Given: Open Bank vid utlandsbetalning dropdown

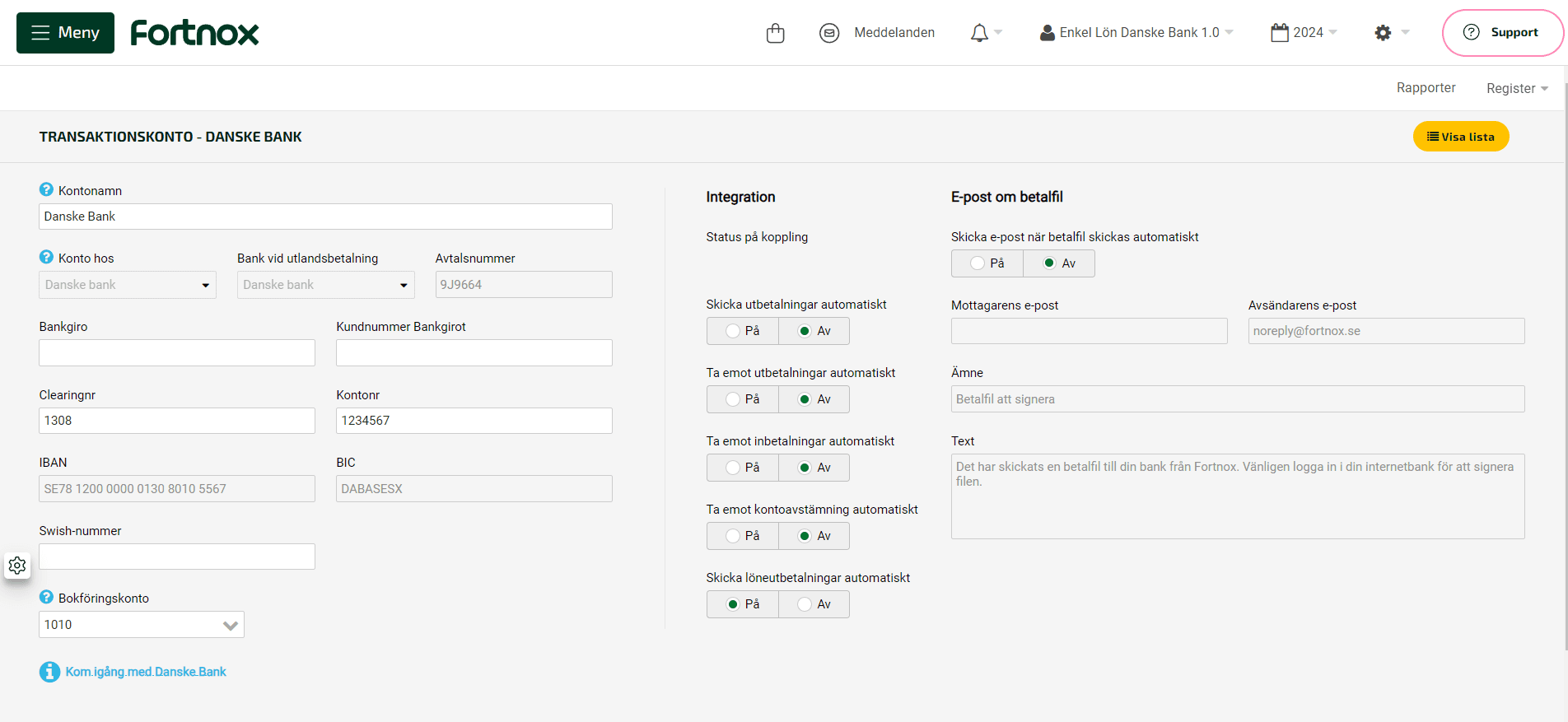Looking at the screenshot, I should click(326, 285).
